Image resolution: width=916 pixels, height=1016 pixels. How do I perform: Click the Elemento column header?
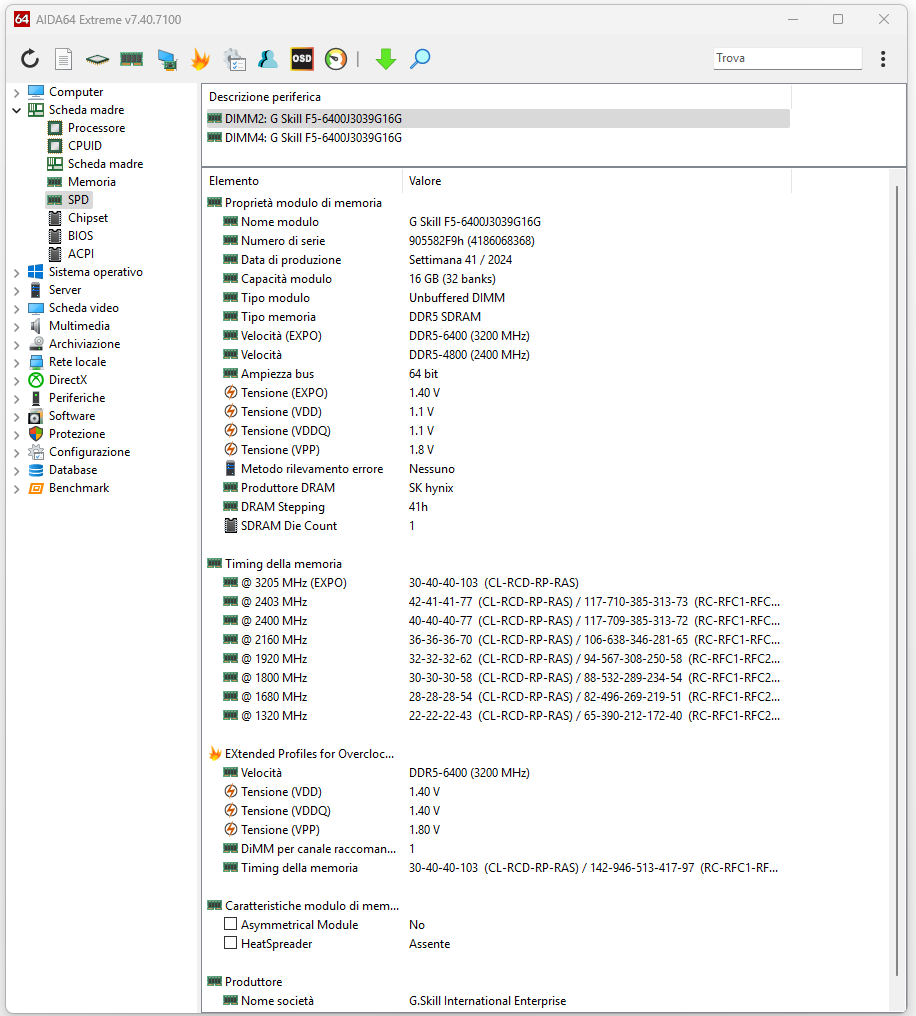303,181
